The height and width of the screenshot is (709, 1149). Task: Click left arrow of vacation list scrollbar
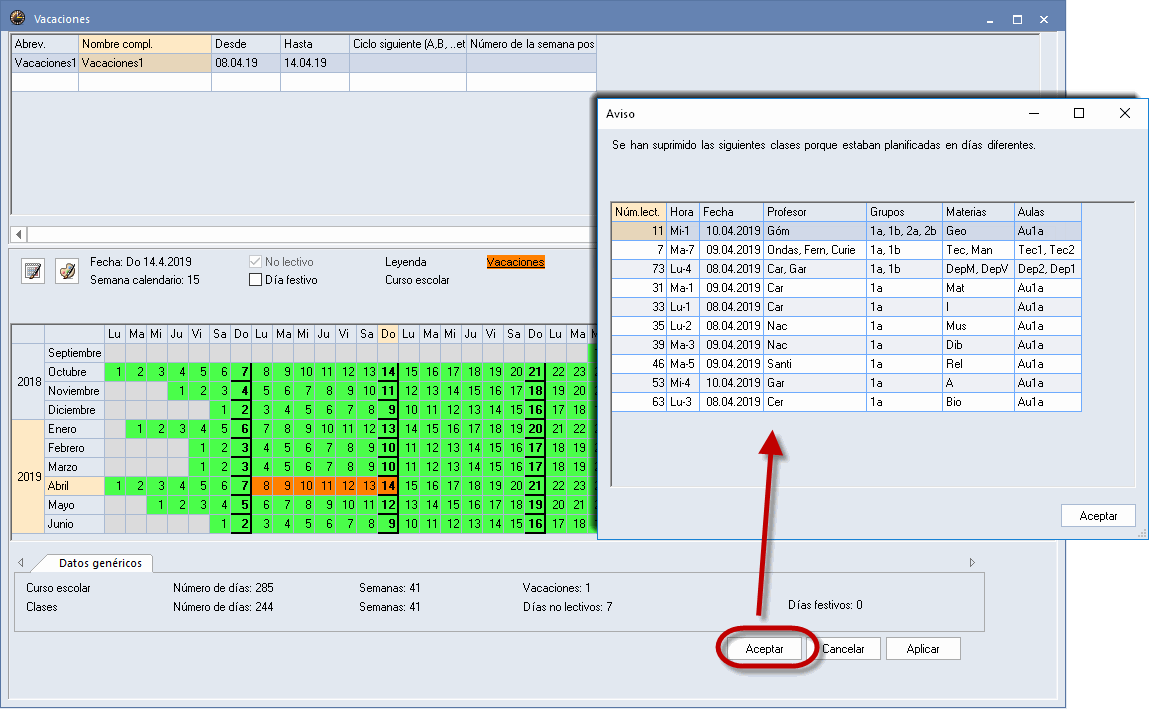coord(19,234)
